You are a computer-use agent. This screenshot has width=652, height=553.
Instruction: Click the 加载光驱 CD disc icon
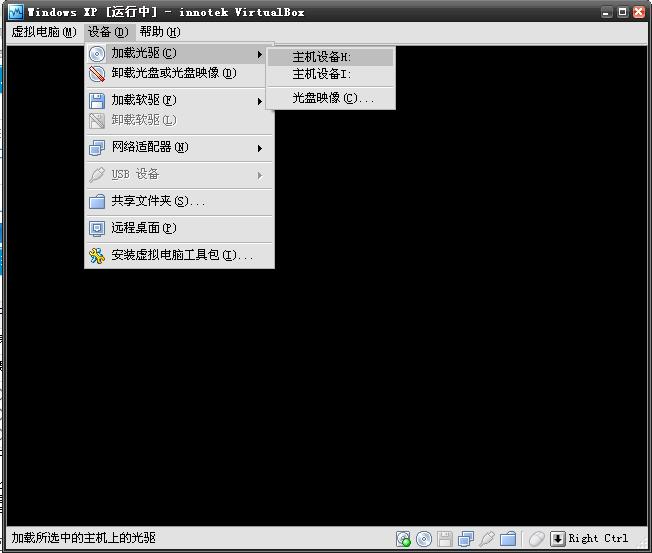[97, 54]
